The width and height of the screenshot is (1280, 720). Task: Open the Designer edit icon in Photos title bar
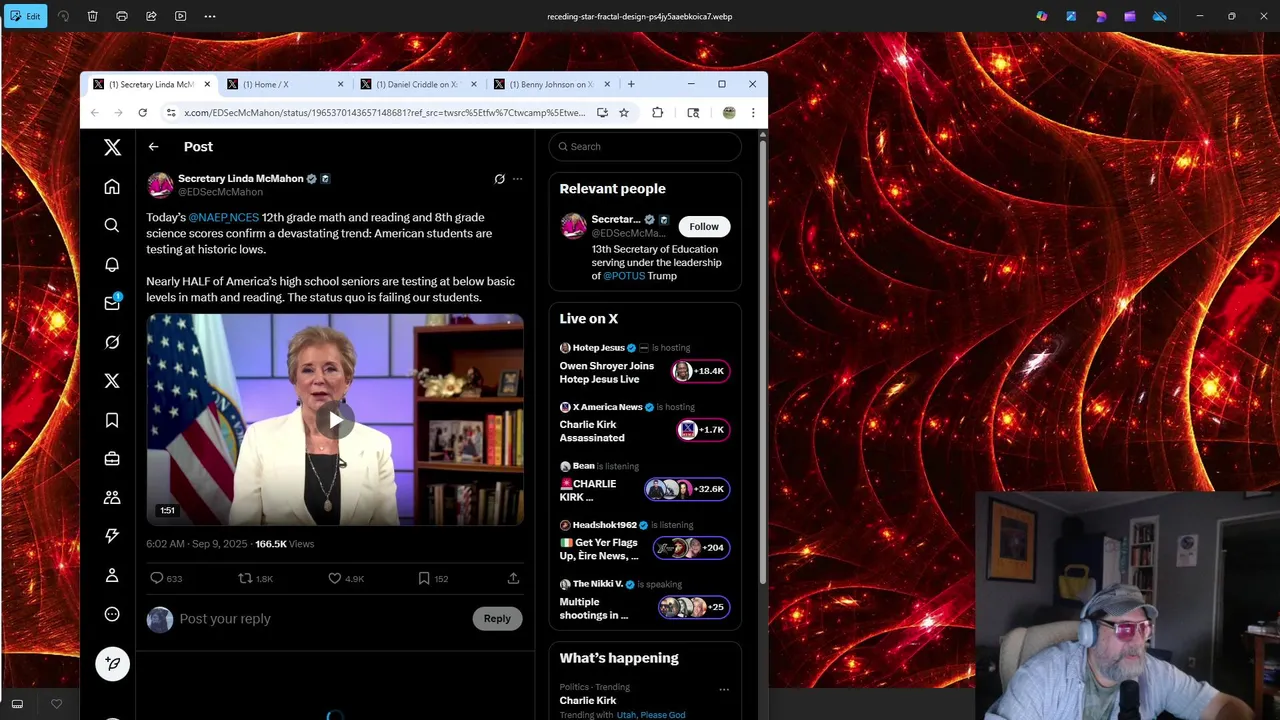tap(1071, 16)
